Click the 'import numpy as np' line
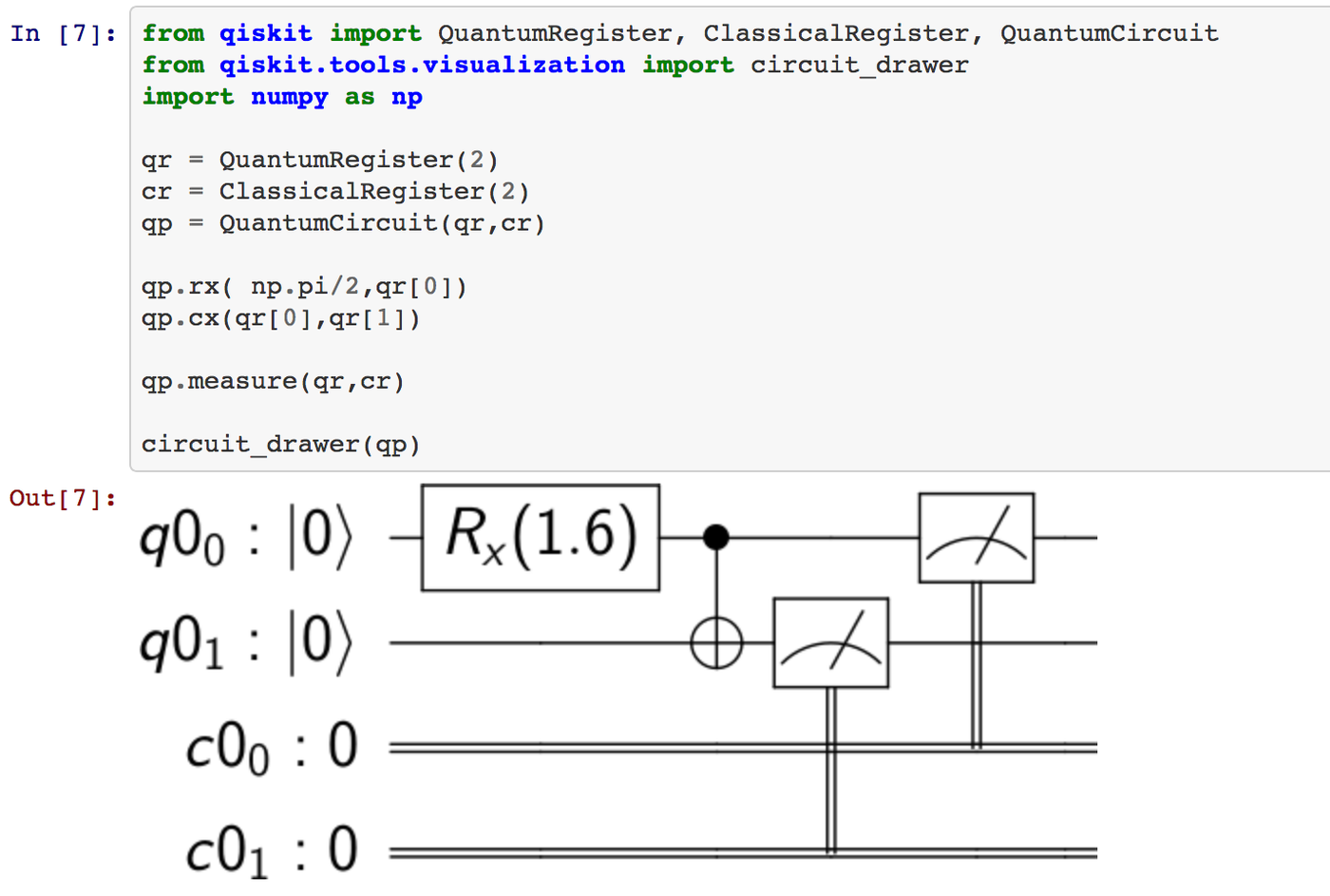Screen dimensions: 1330x896 [x=282, y=97]
